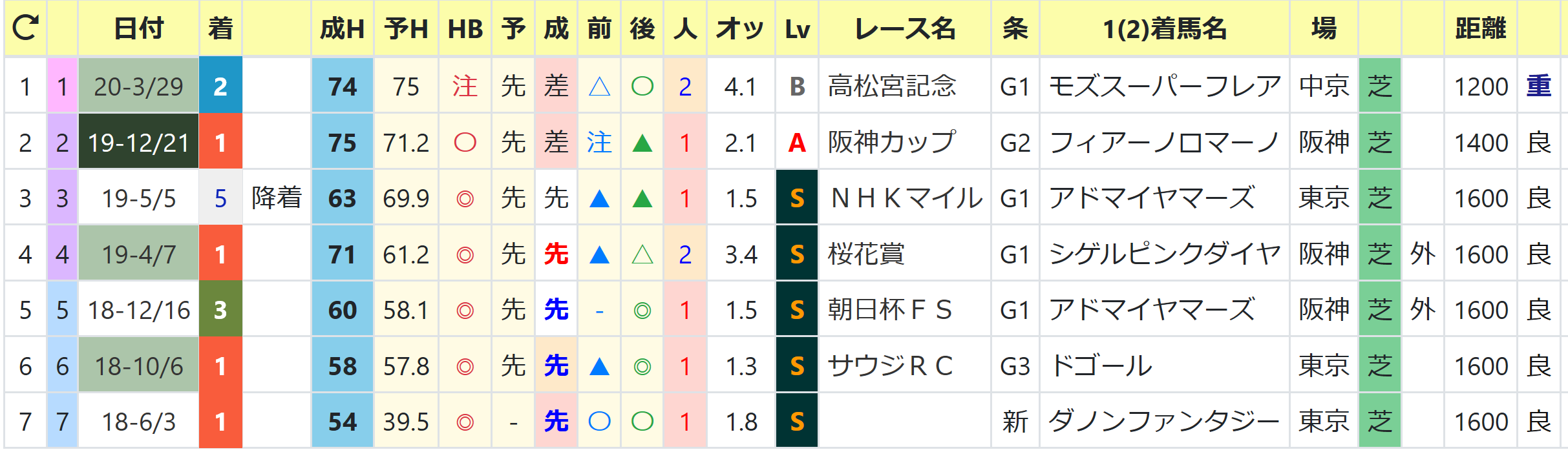
Task: Click winner name モズスーパーフレア
Action: pos(1165,86)
